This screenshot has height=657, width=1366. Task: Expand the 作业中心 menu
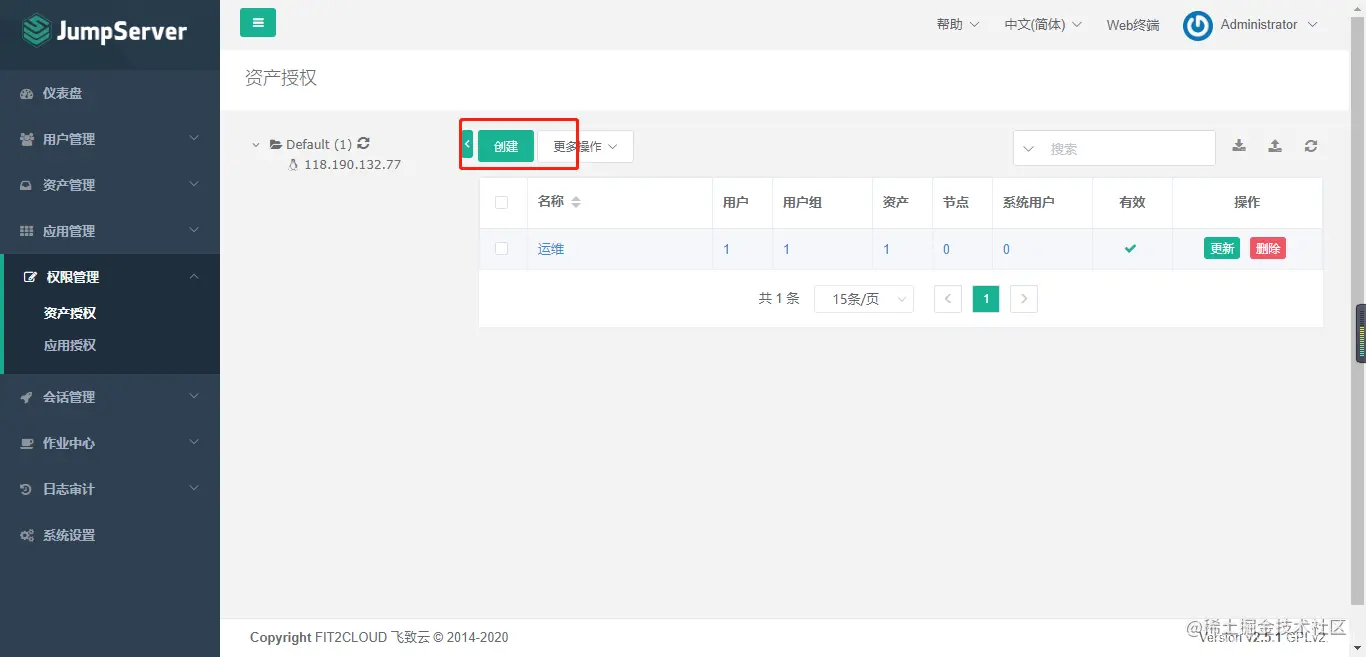[x=110, y=443]
